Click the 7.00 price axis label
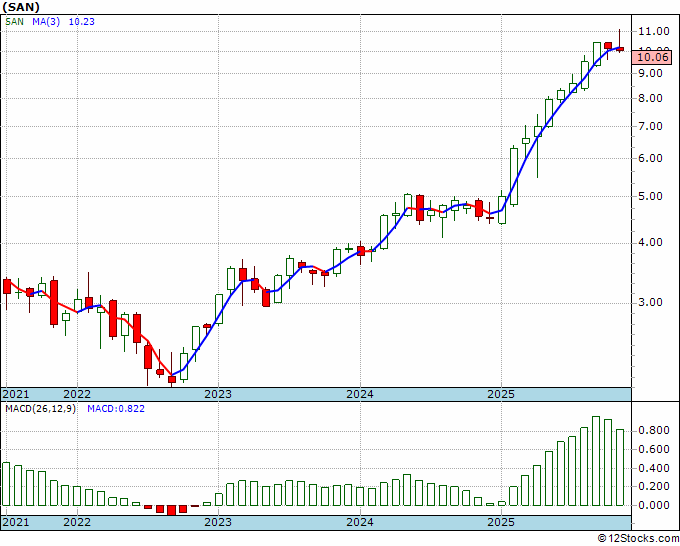 click(651, 127)
